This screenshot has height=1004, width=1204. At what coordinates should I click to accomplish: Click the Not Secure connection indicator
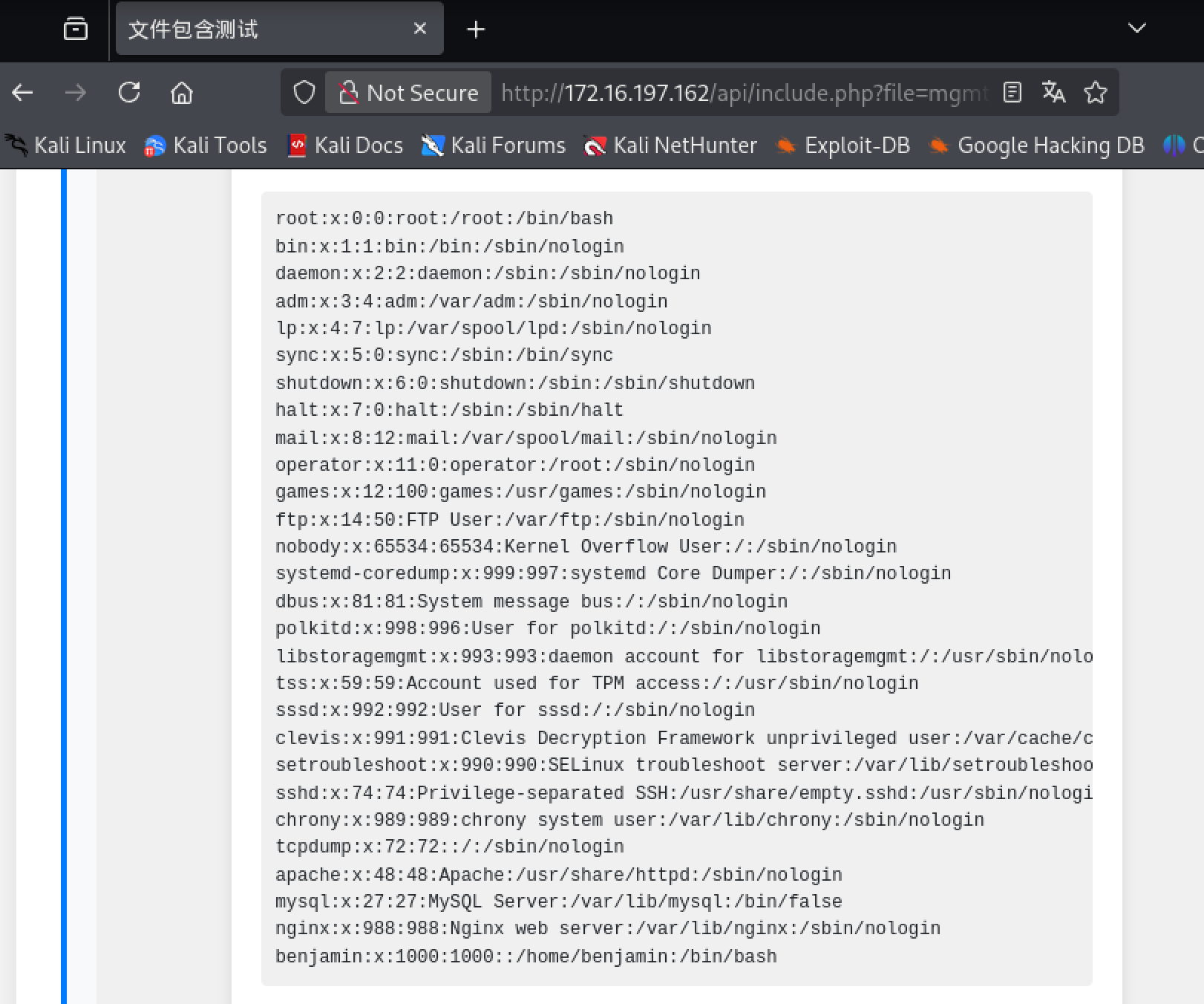(409, 93)
